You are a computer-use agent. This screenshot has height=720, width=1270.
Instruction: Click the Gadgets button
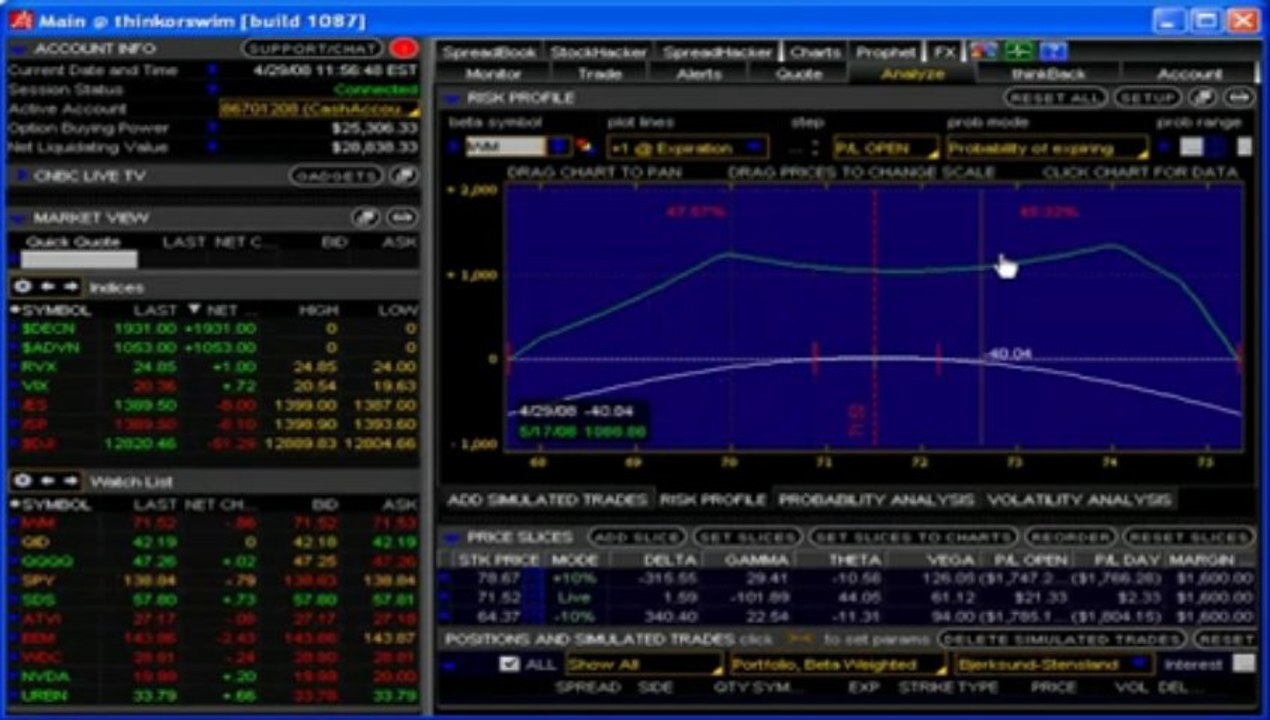[337, 176]
